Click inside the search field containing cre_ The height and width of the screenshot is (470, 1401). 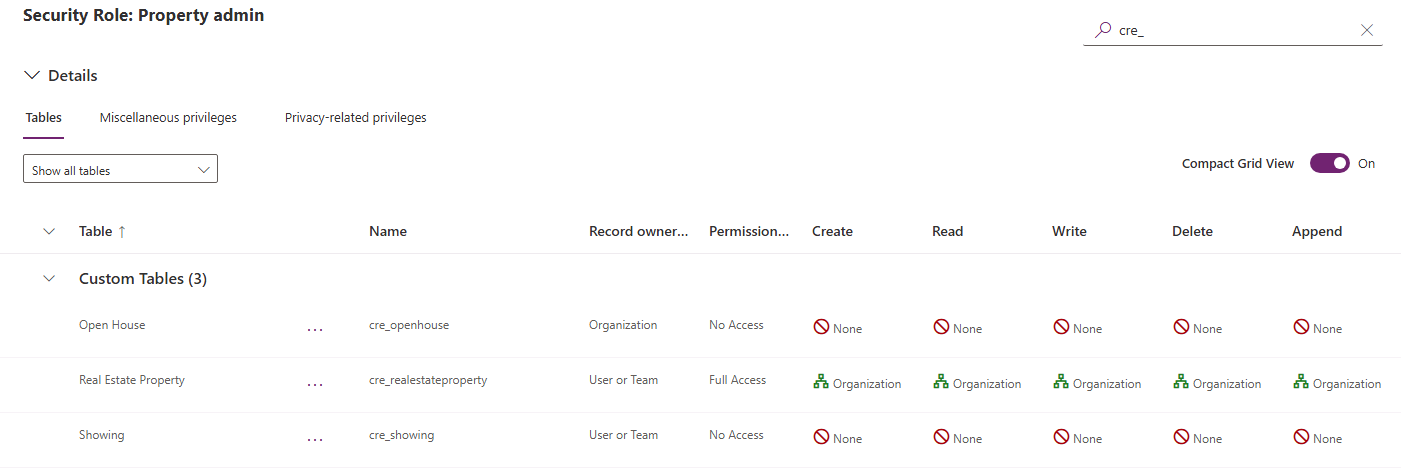(x=1230, y=30)
